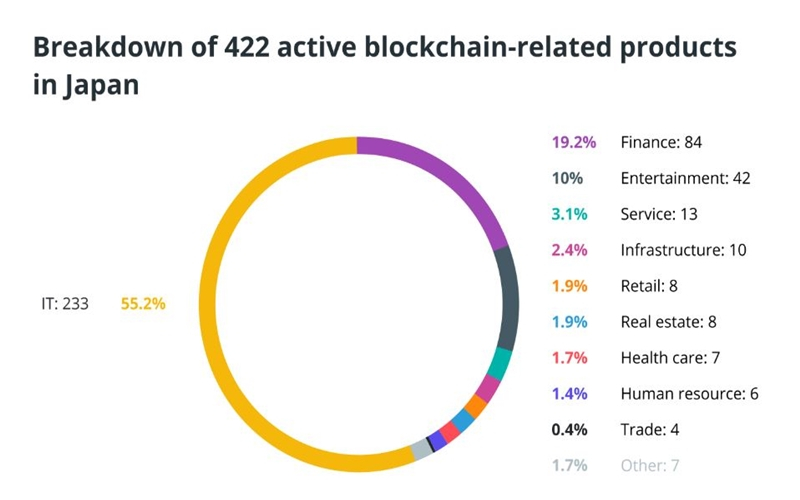This screenshot has width=800, height=500.
Task: Select the "Infrastructure: 10" legend entry
Action: coord(683,250)
